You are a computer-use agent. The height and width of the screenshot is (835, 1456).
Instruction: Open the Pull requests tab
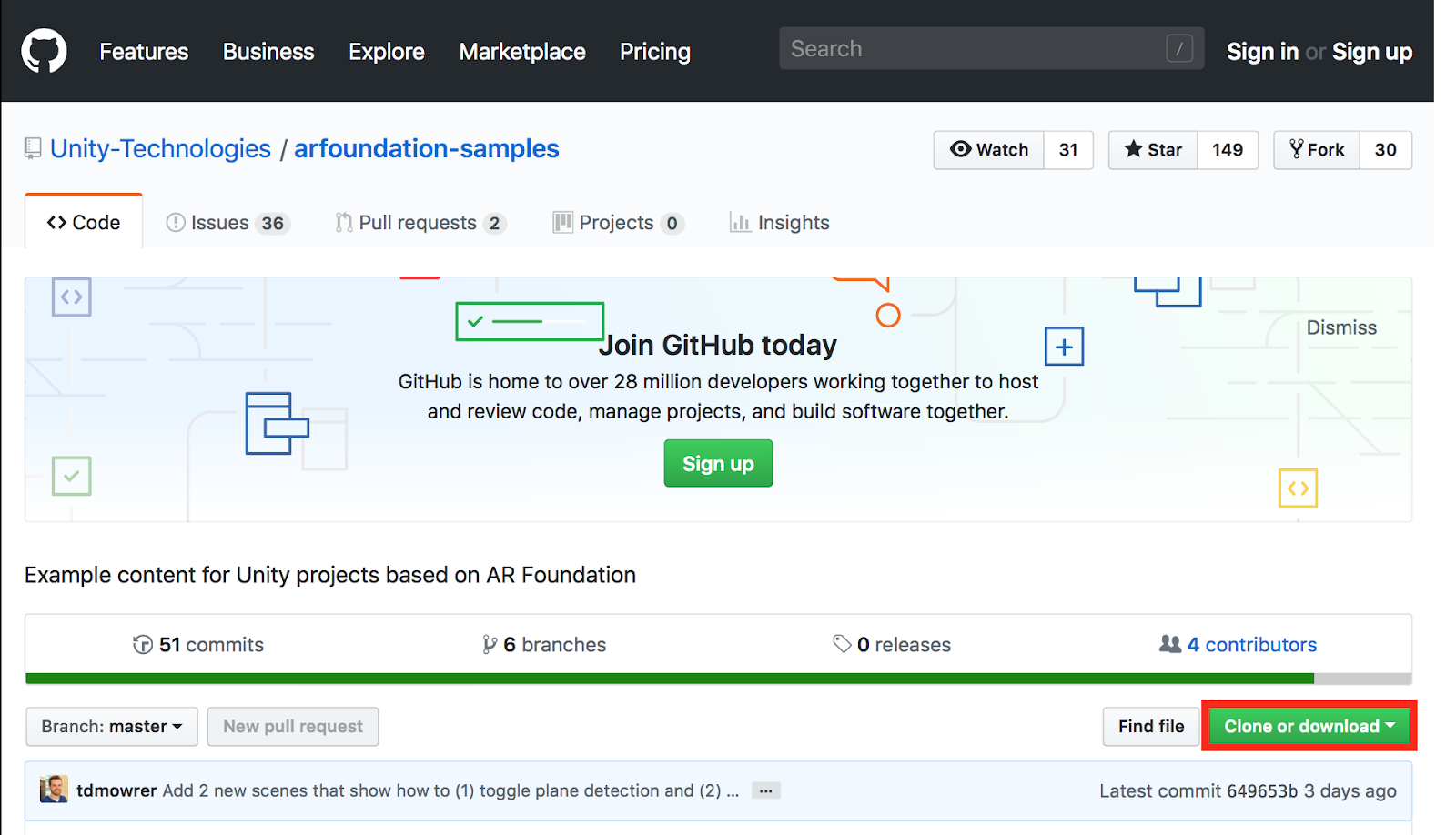click(420, 223)
